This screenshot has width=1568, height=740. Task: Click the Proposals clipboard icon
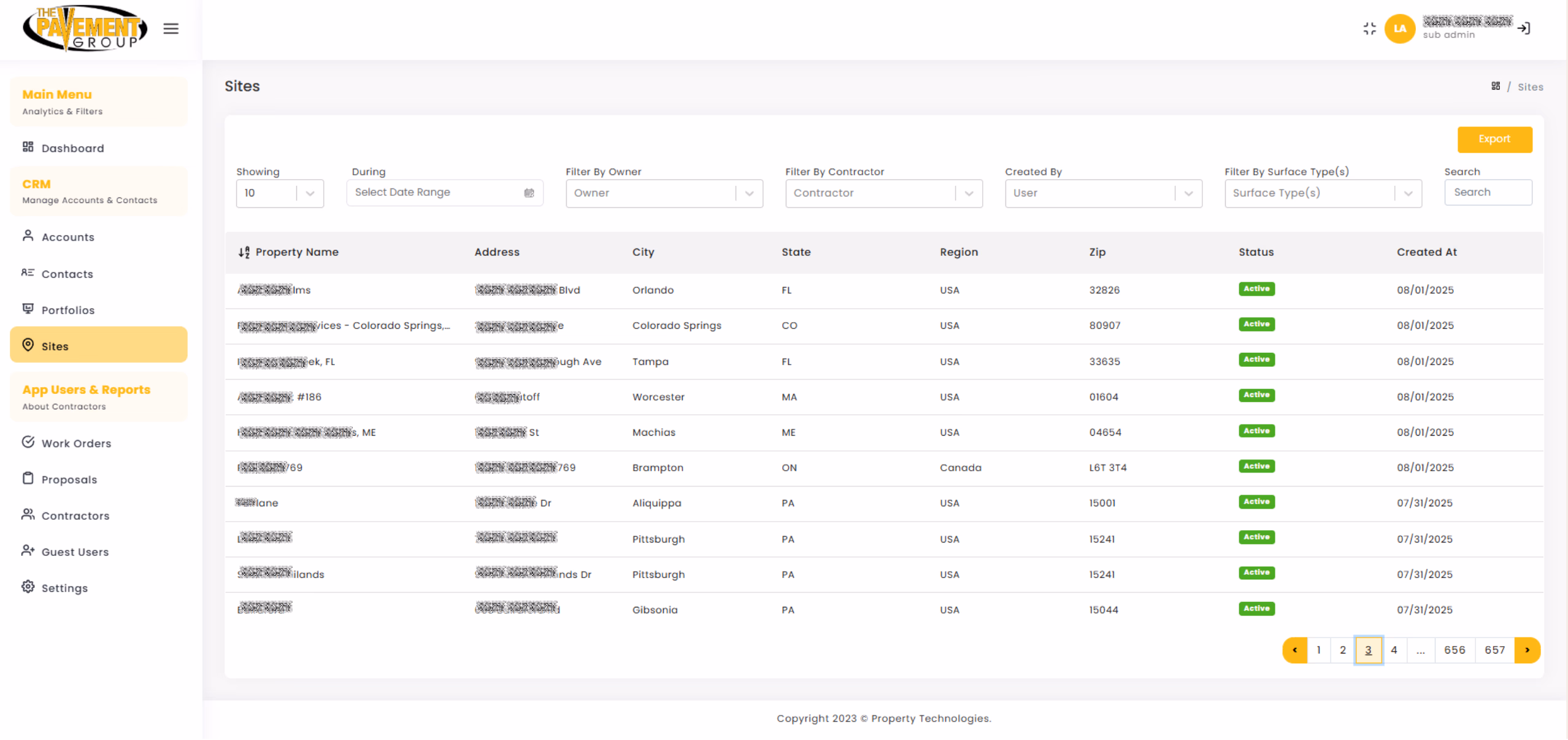click(28, 478)
